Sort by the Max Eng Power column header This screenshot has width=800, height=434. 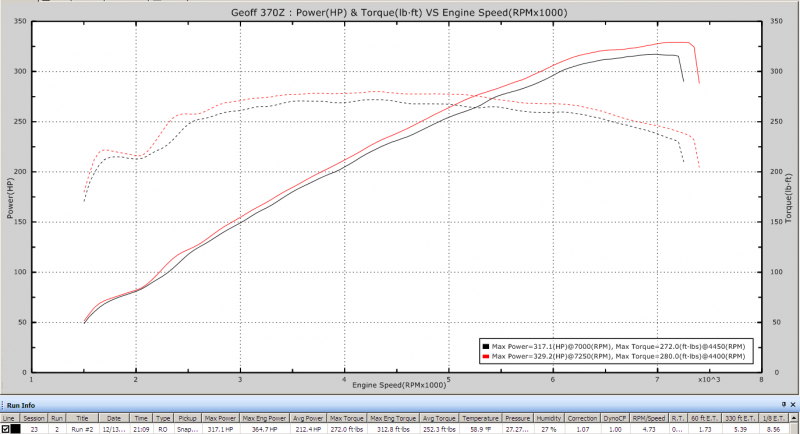[264, 418]
